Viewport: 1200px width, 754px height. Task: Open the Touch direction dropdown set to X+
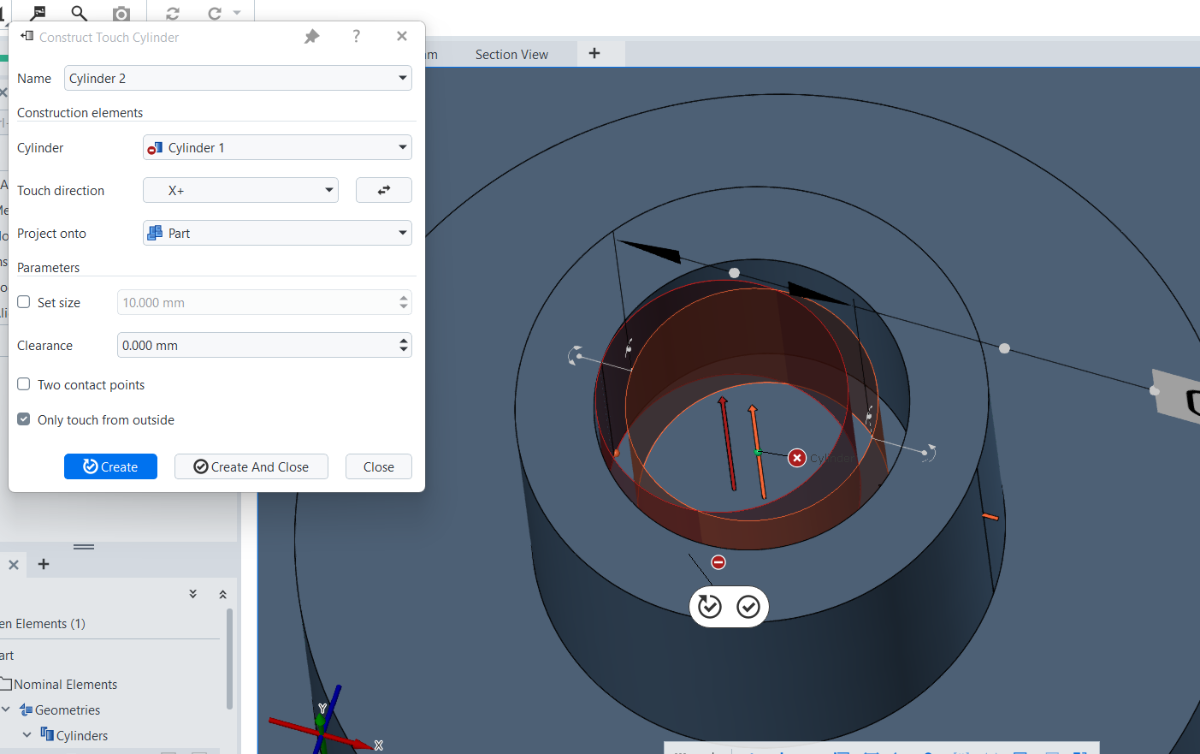(x=241, y=190)
